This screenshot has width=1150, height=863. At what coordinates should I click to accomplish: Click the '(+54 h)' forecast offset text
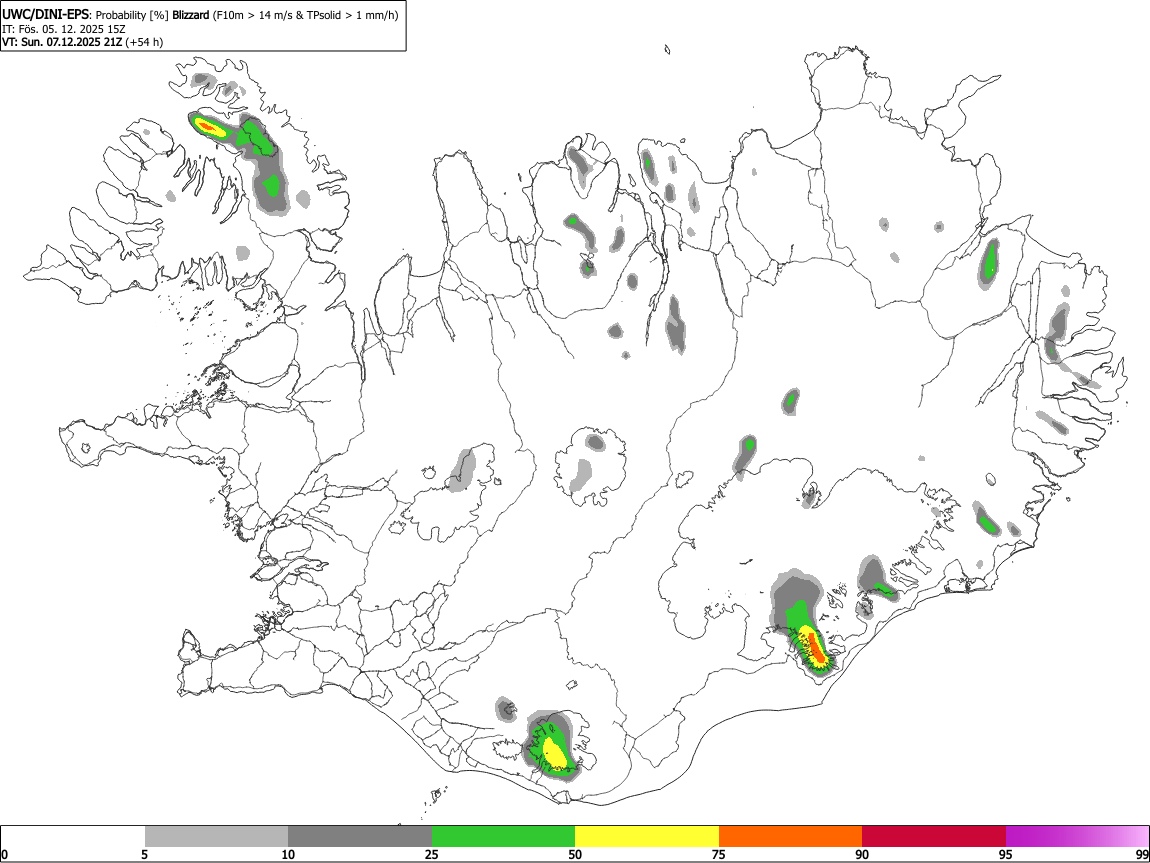click(x=144, y=42)
